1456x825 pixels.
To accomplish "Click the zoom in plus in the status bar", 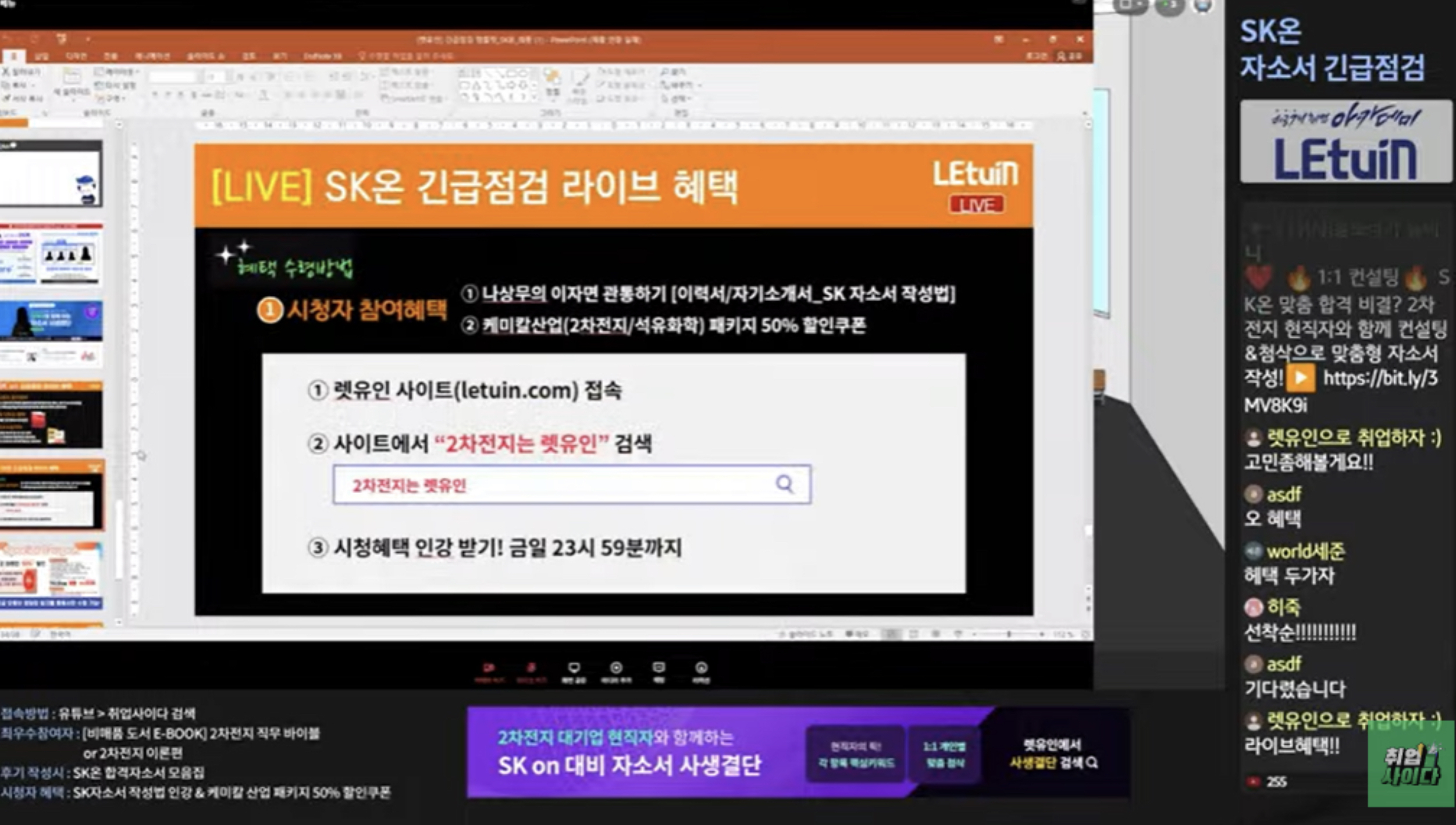I will click(1042, 634).
